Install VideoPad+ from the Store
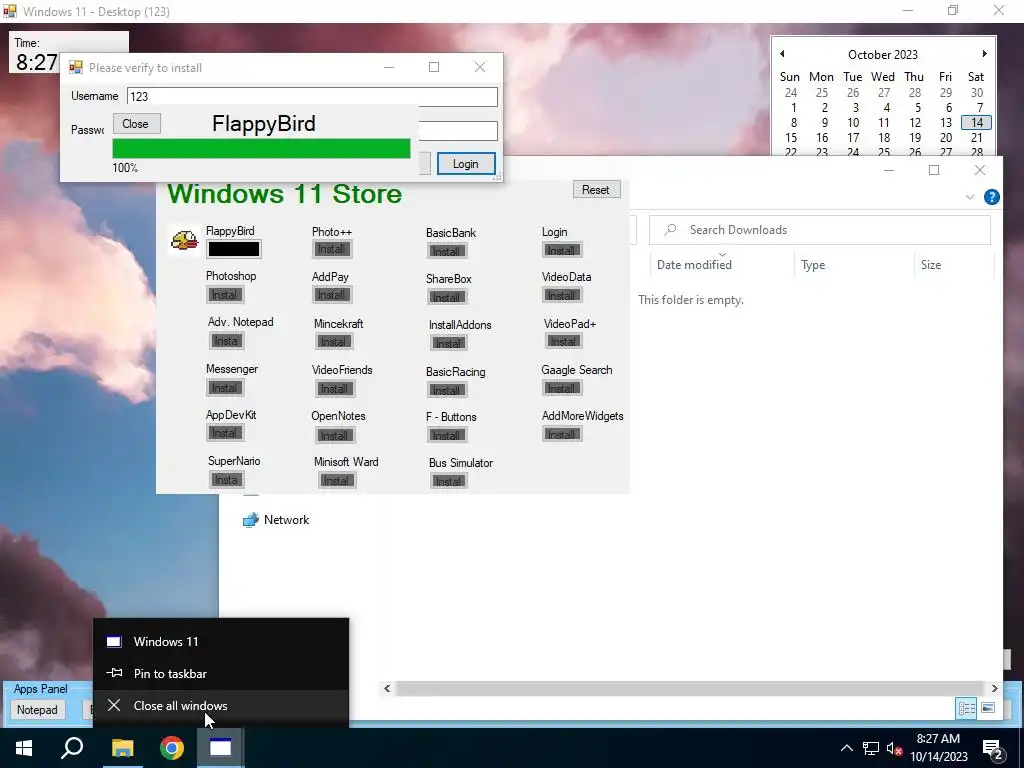Image resolution: width=1024 pixels, height=768 pixels. pyautogui.click(x=564, y=341)
